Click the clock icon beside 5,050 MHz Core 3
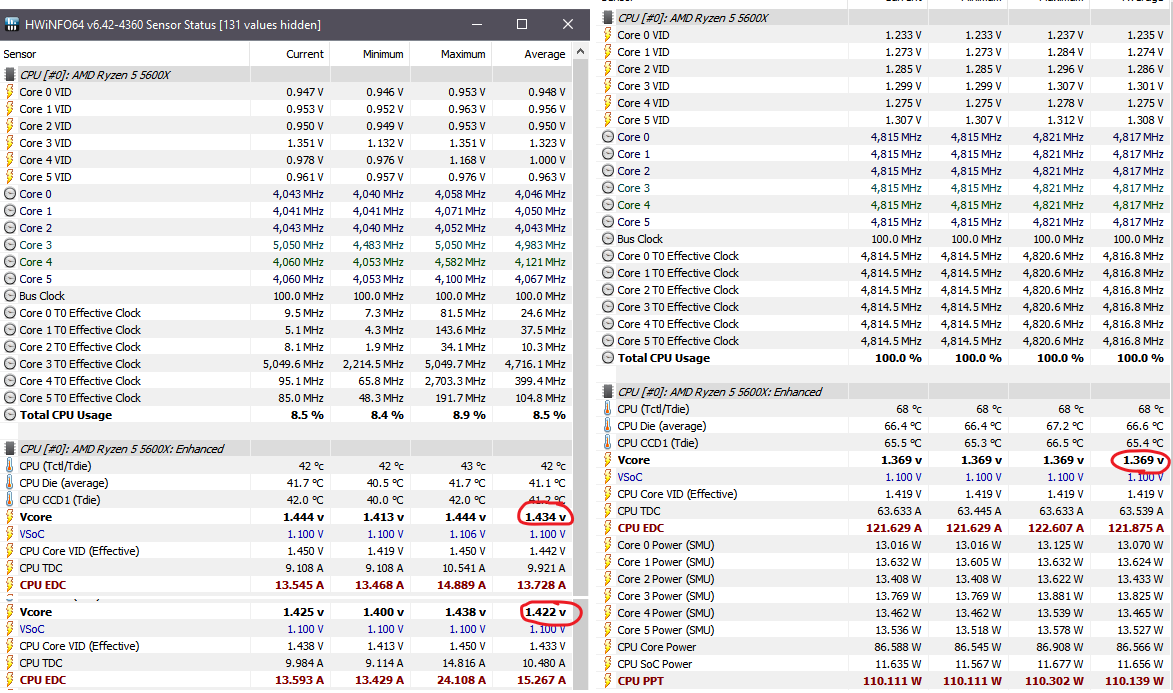The width and height of the screenshot is (1173, 693). [x=10, y=245]
